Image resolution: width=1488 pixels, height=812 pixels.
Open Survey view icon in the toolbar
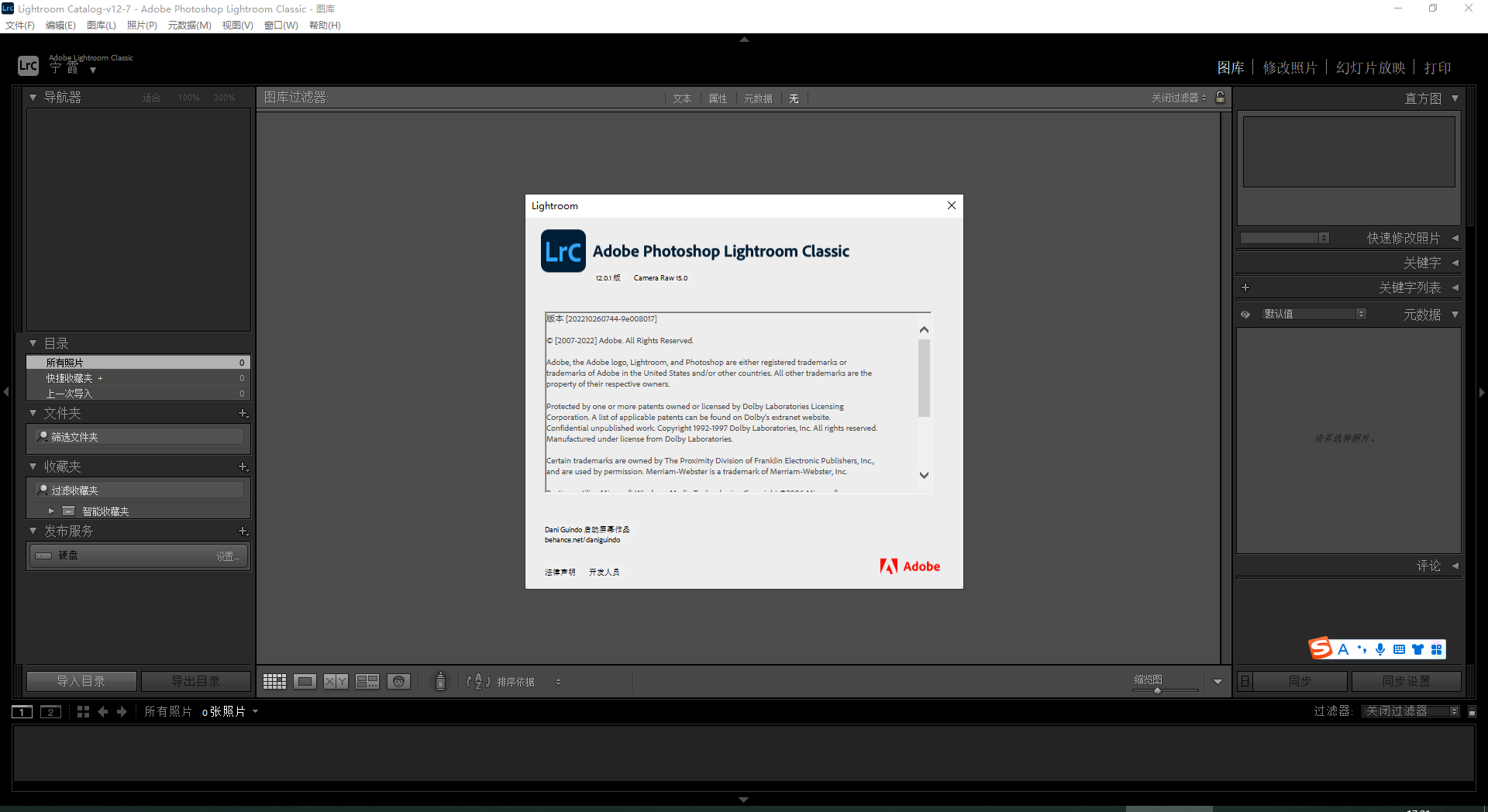click(x=367, y=682)
